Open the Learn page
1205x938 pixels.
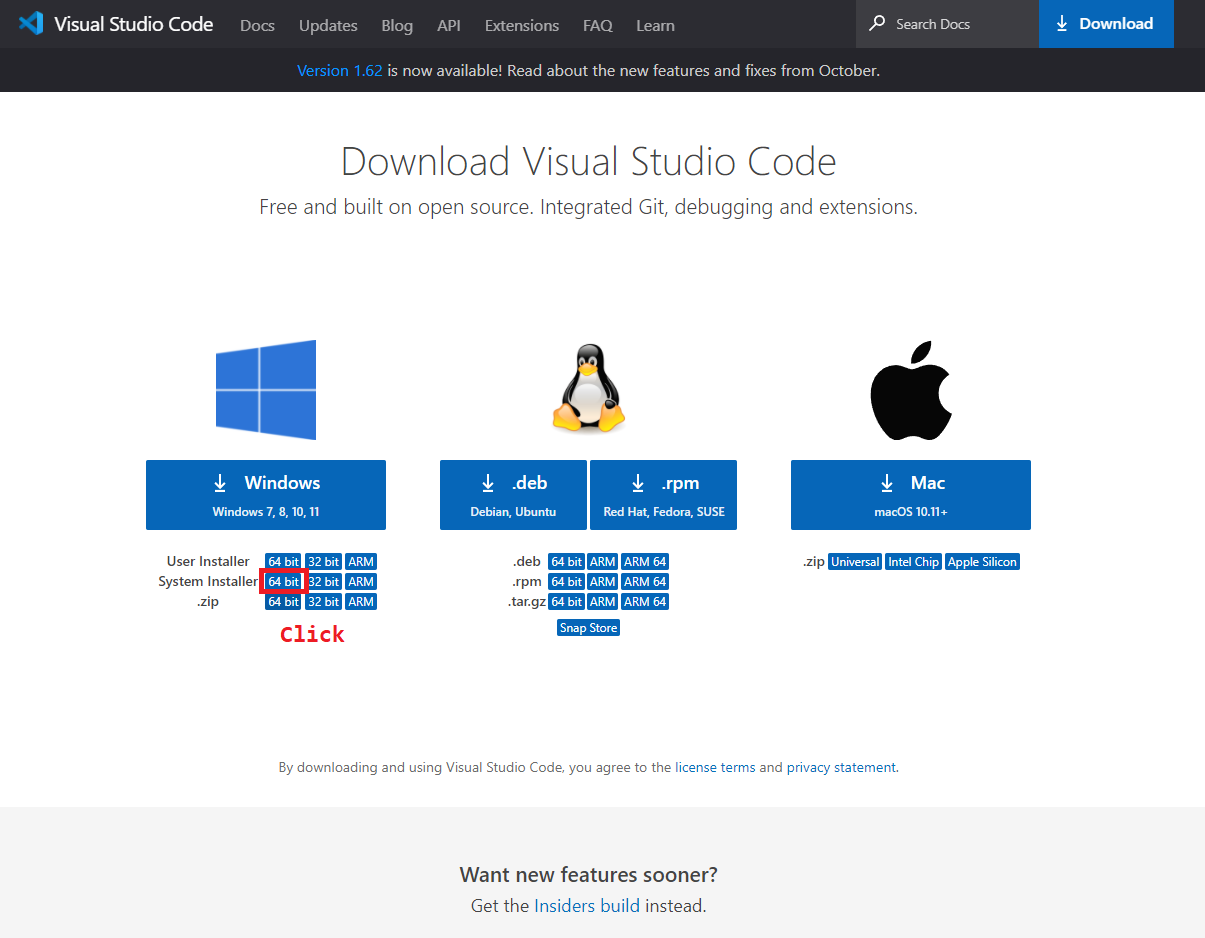[x=655, y=25]
